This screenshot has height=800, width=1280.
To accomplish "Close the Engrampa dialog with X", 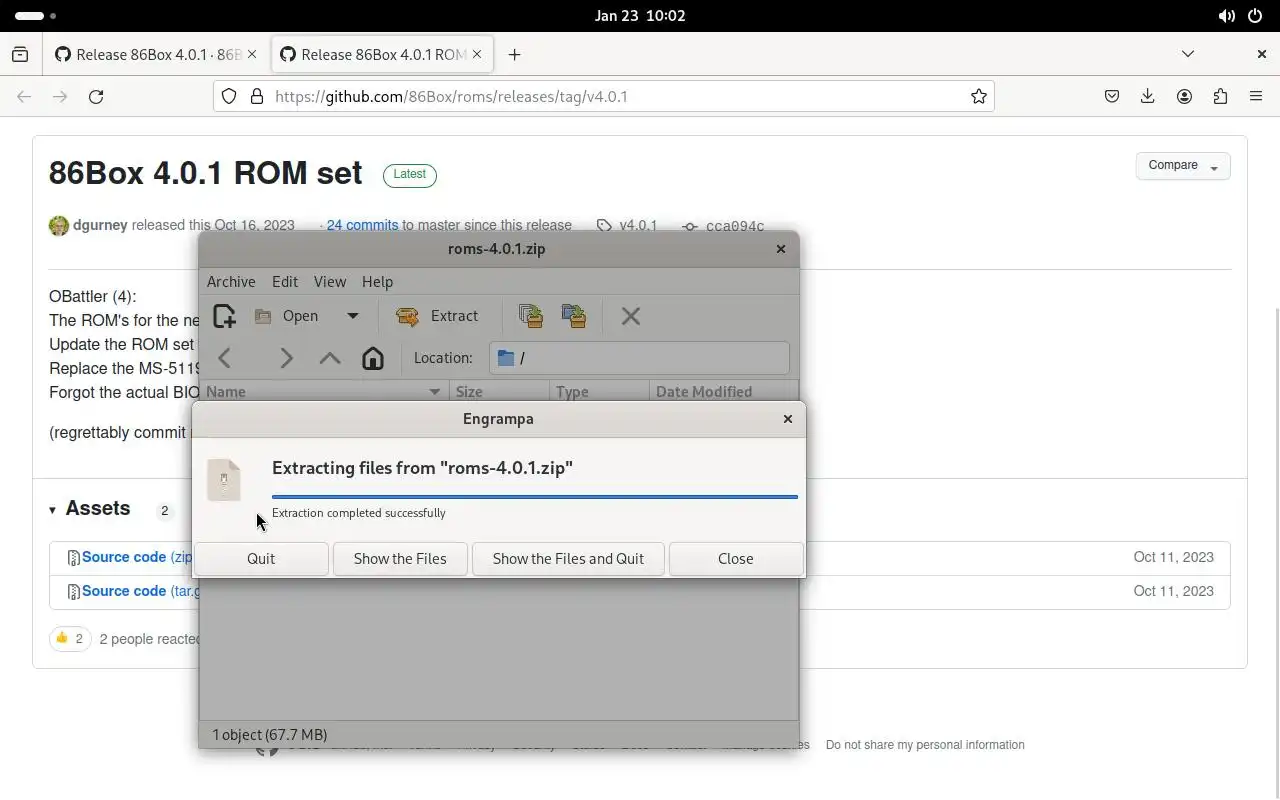I will pos(788,419).
